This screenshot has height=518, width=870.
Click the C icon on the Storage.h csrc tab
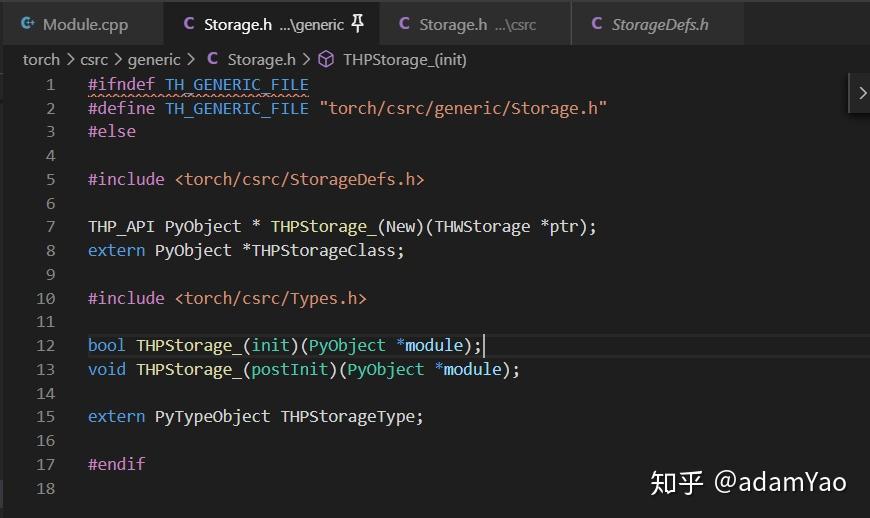pos(404,23)
